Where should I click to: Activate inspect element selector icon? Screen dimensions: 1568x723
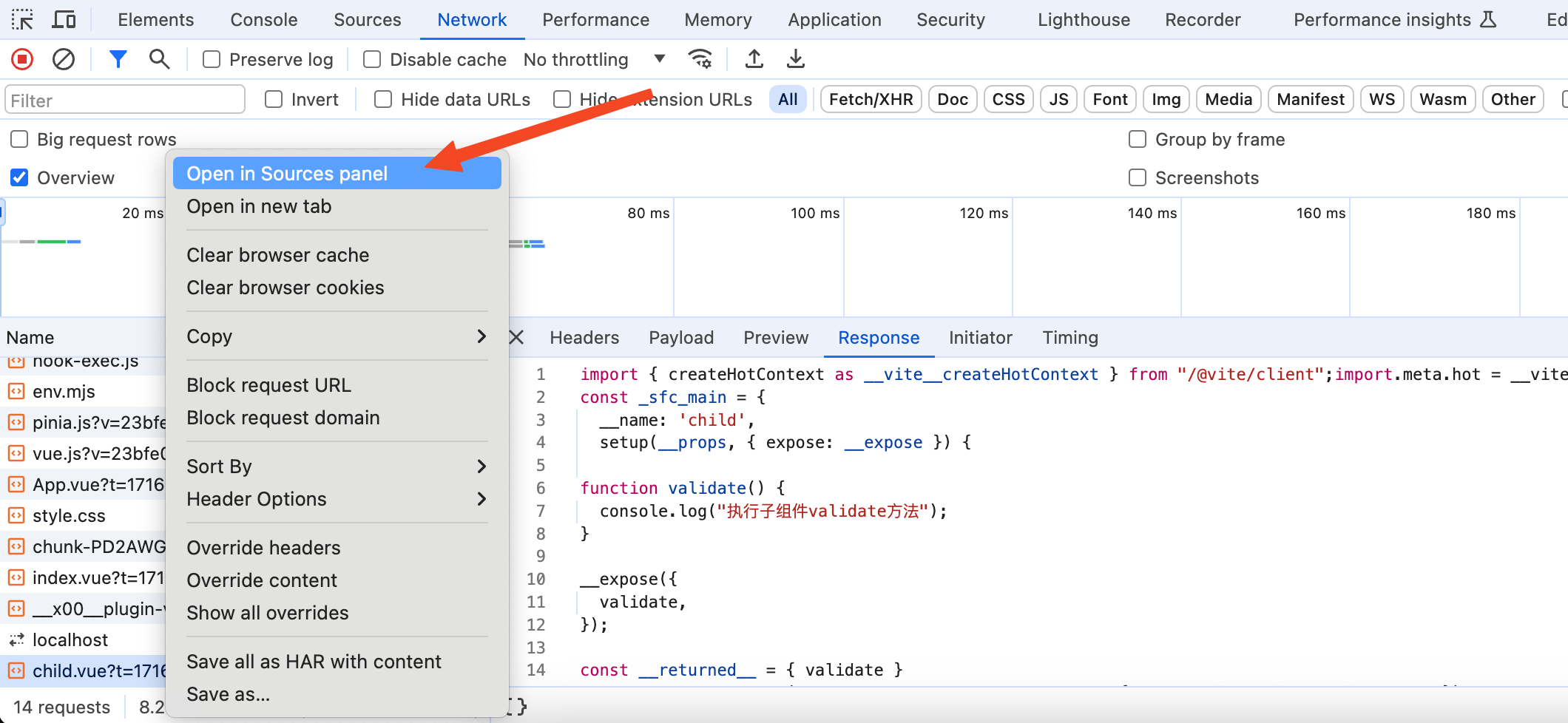coord(22,20)
